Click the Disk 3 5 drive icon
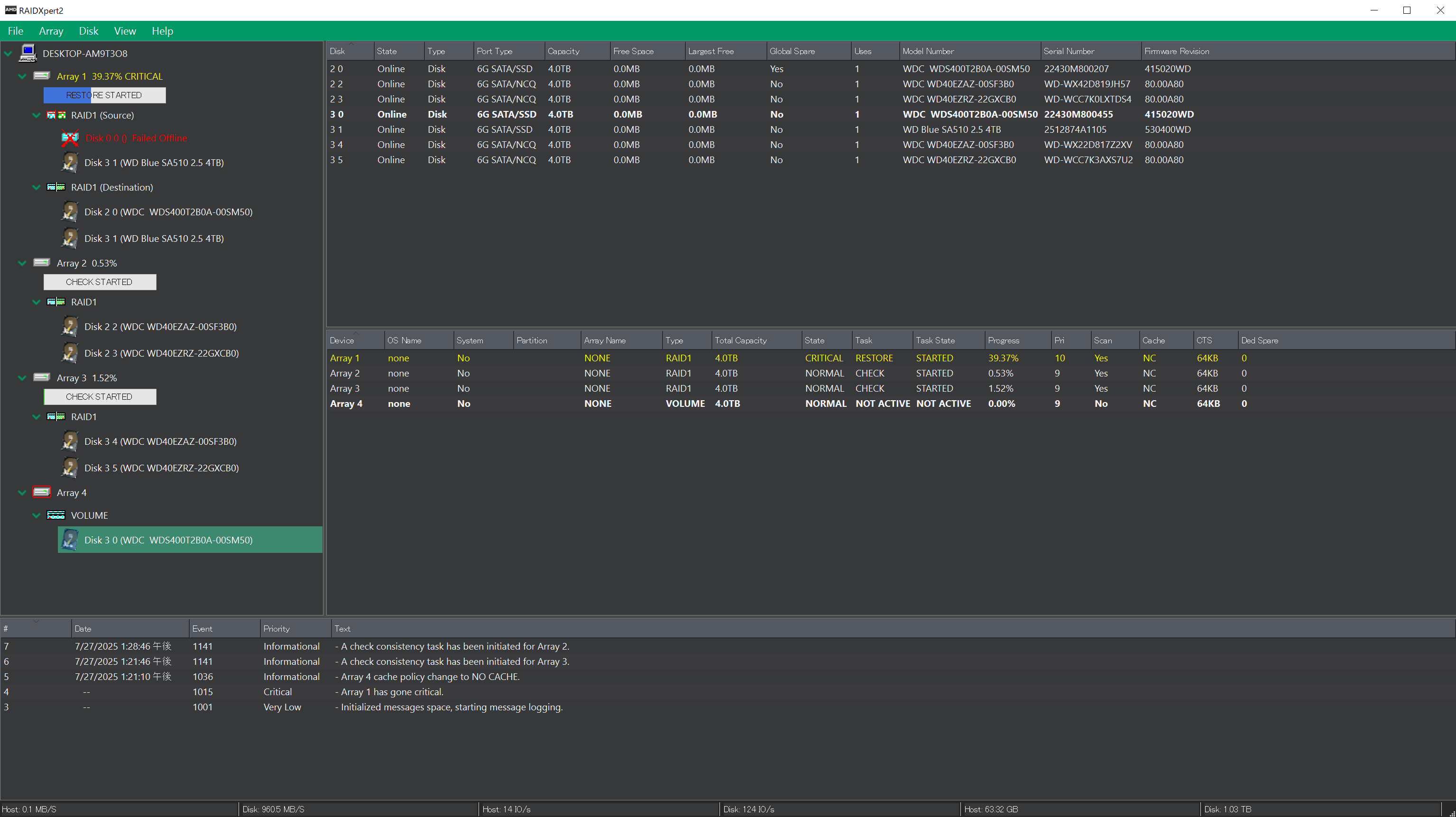 tap(70, 468)
